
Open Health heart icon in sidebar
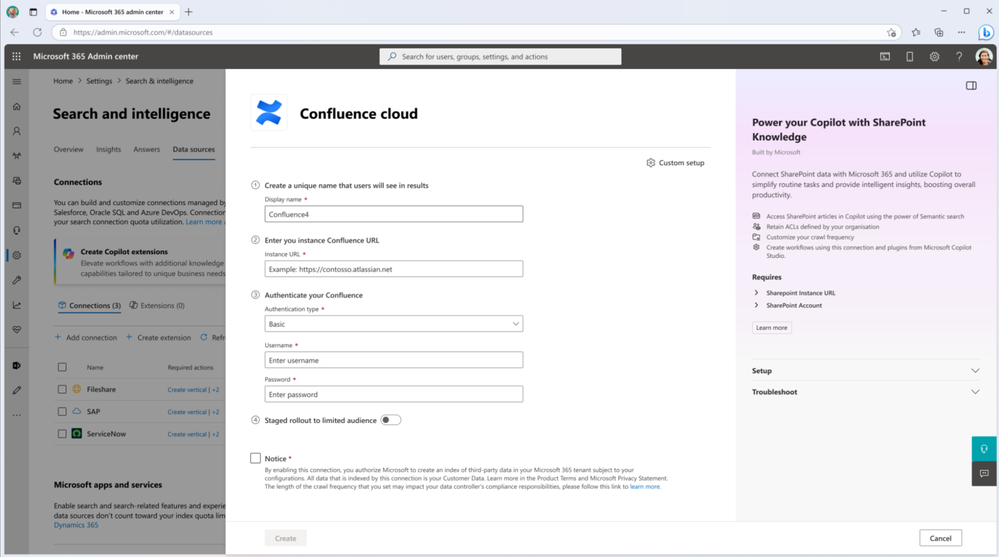tap(17, 330)
